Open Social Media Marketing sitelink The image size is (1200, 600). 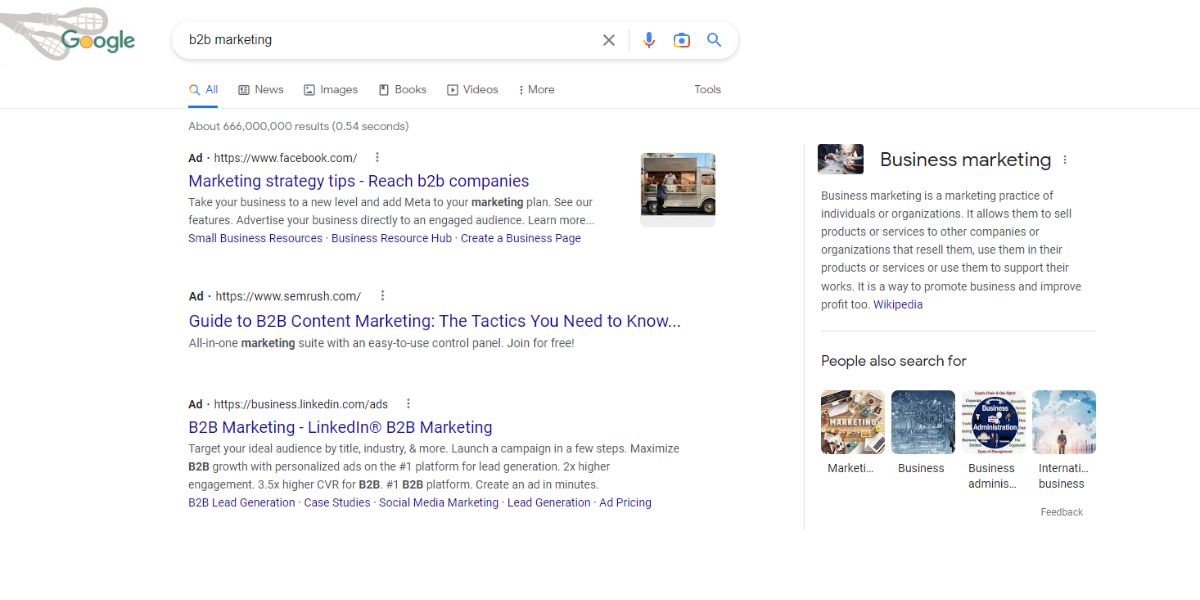click(439, 503)
